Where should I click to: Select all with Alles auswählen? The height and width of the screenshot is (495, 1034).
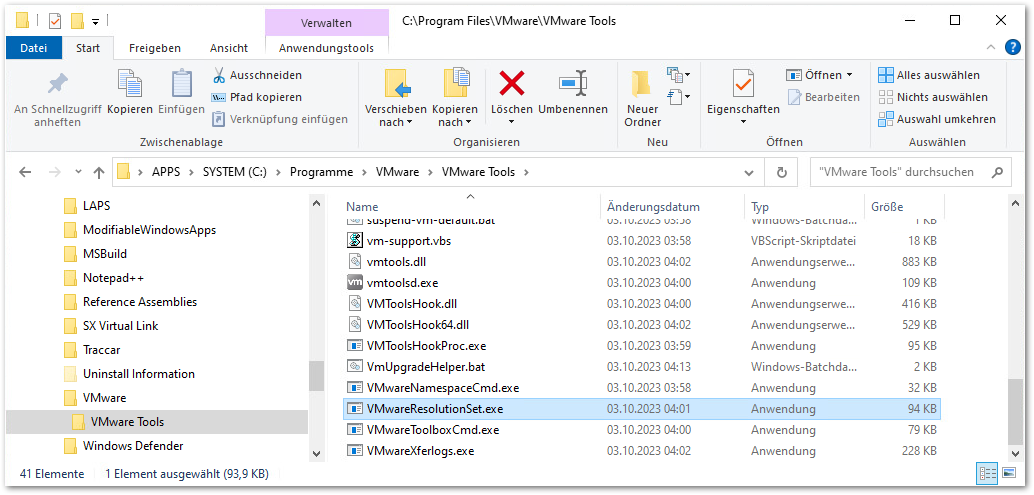pos(928,75)
